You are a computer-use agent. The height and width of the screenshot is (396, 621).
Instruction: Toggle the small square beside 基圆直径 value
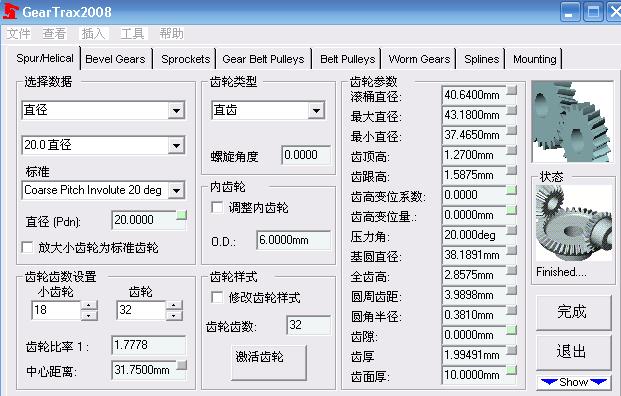512,250
